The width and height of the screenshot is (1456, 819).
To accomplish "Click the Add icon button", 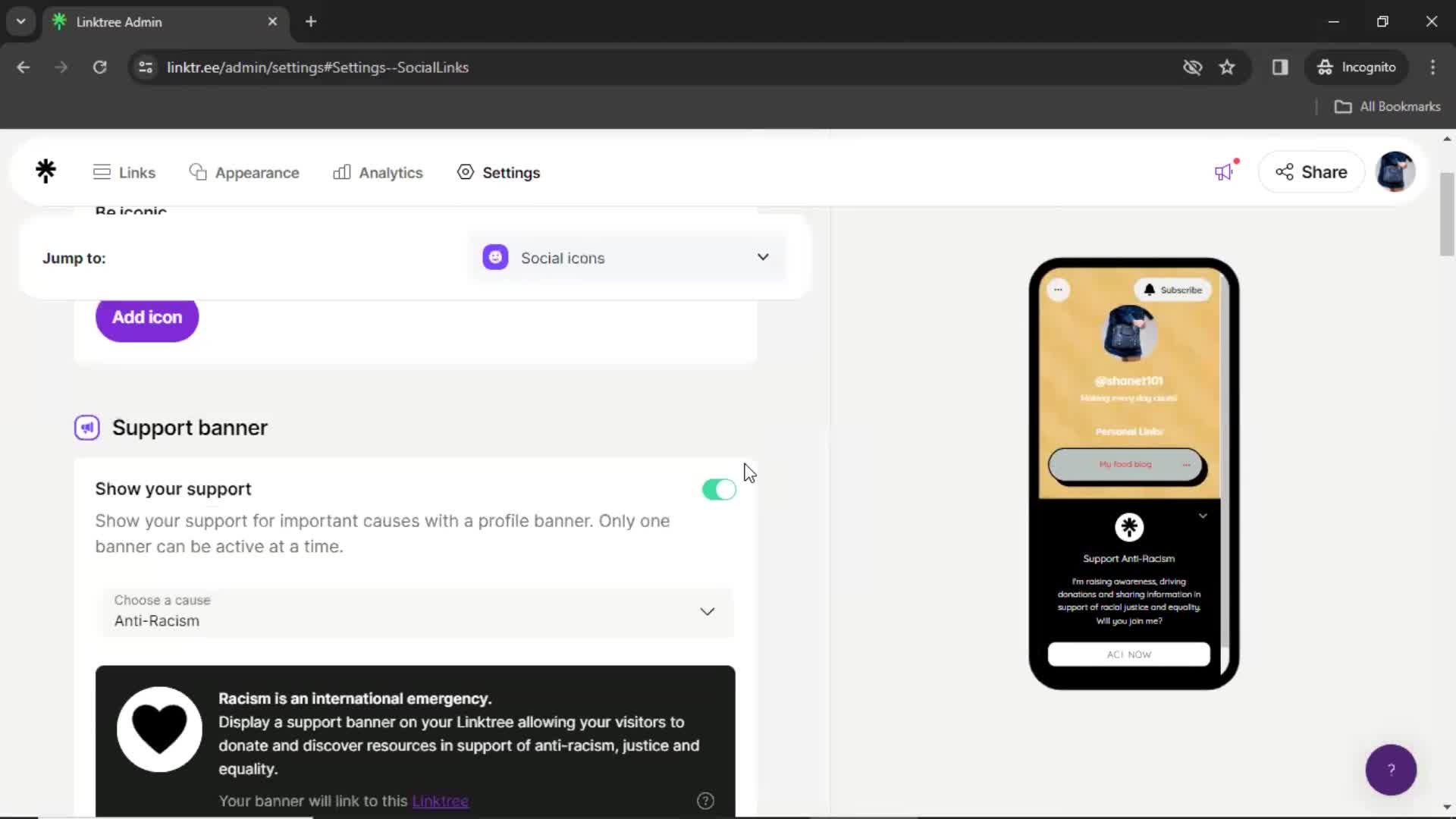I will point(147,317).
